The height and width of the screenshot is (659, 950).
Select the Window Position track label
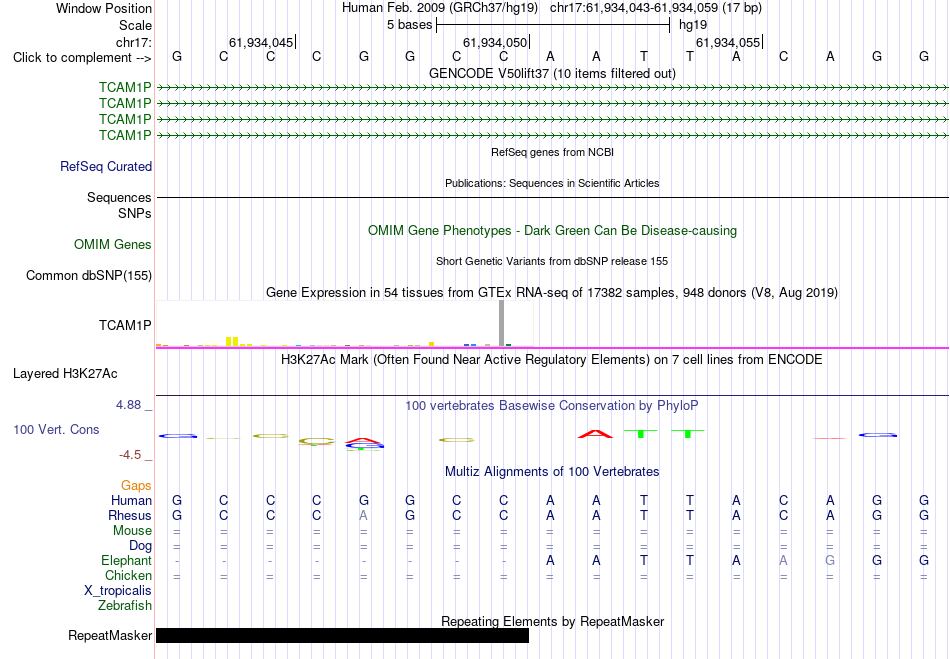coord(104,8)
